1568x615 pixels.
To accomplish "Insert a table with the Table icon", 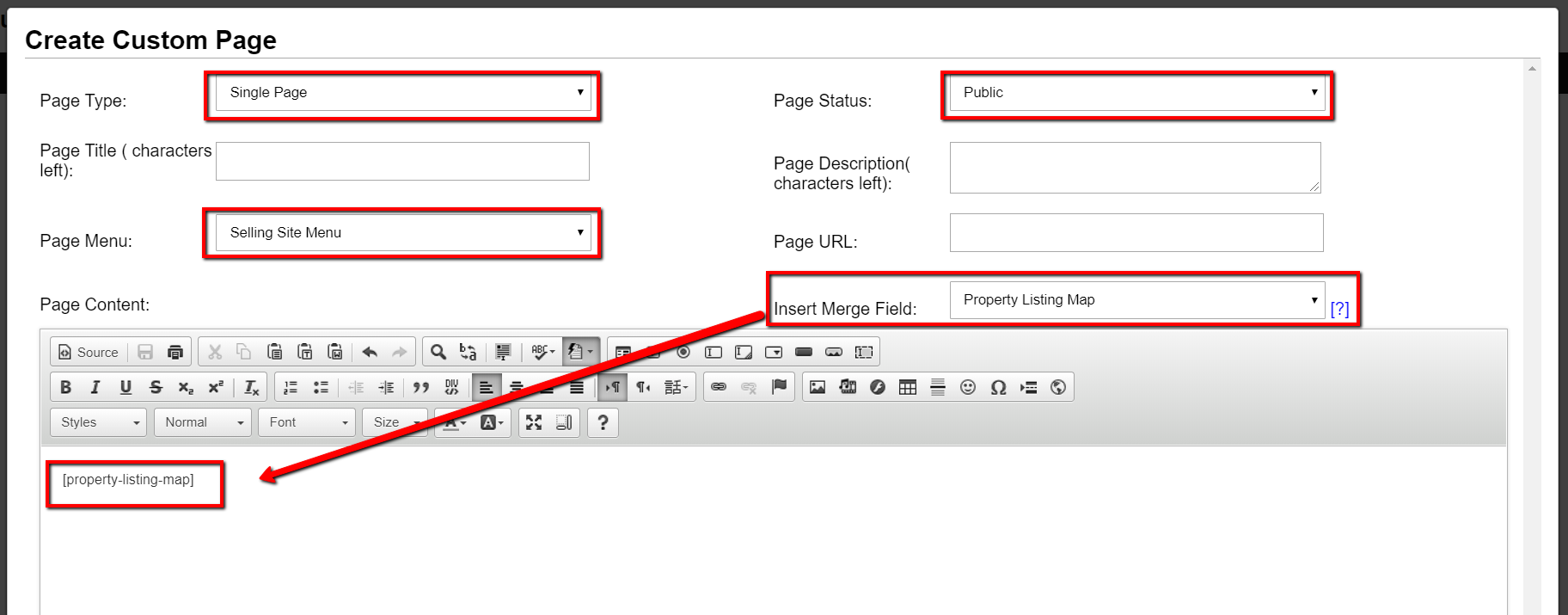I will pyautogui.click(x=908, y=387).
